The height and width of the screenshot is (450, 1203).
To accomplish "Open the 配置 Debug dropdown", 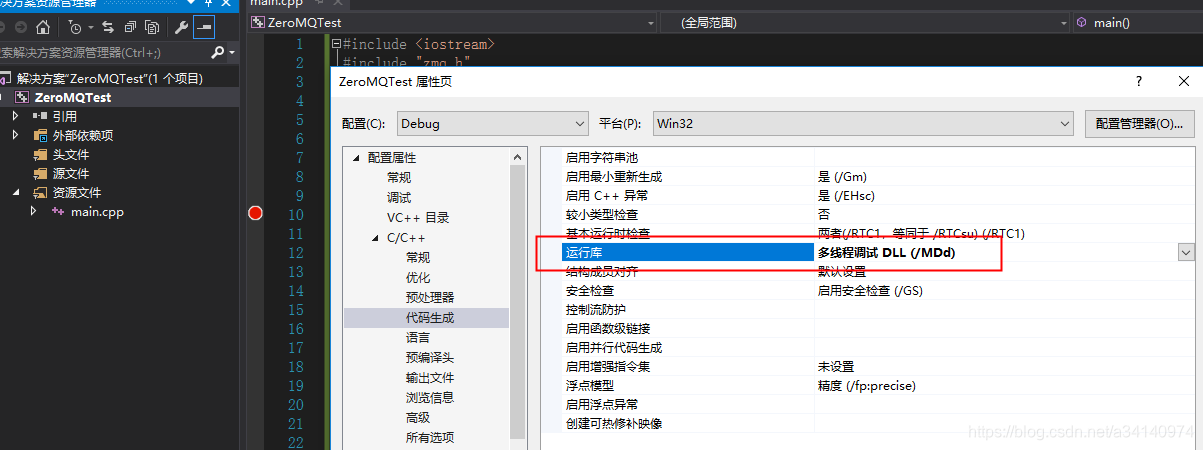I will [492, 124].
